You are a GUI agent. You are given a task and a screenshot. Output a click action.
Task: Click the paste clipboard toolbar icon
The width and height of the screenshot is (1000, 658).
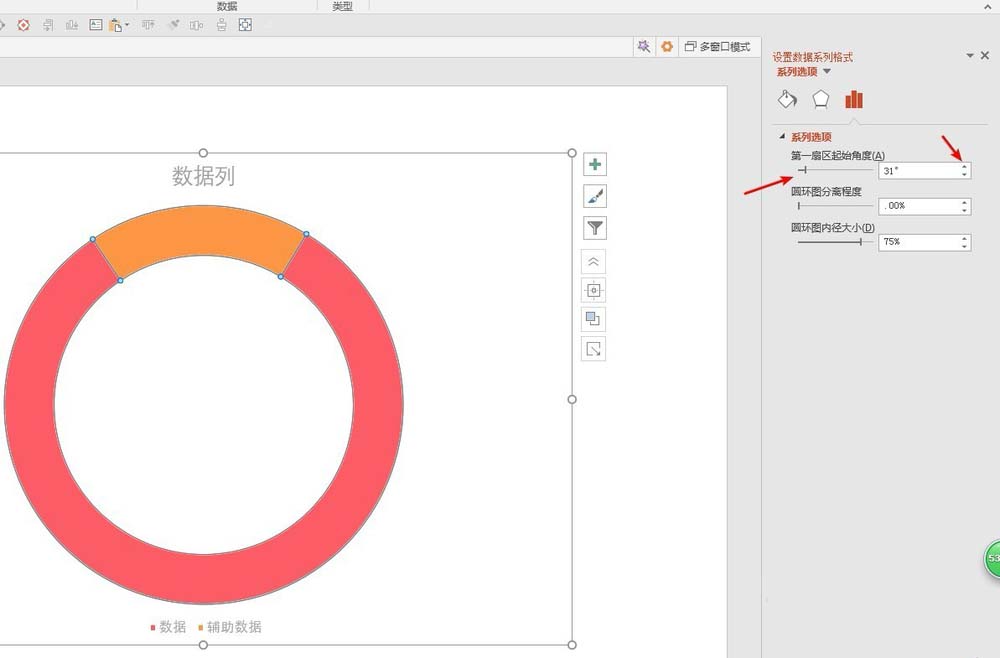pos(115,25)
